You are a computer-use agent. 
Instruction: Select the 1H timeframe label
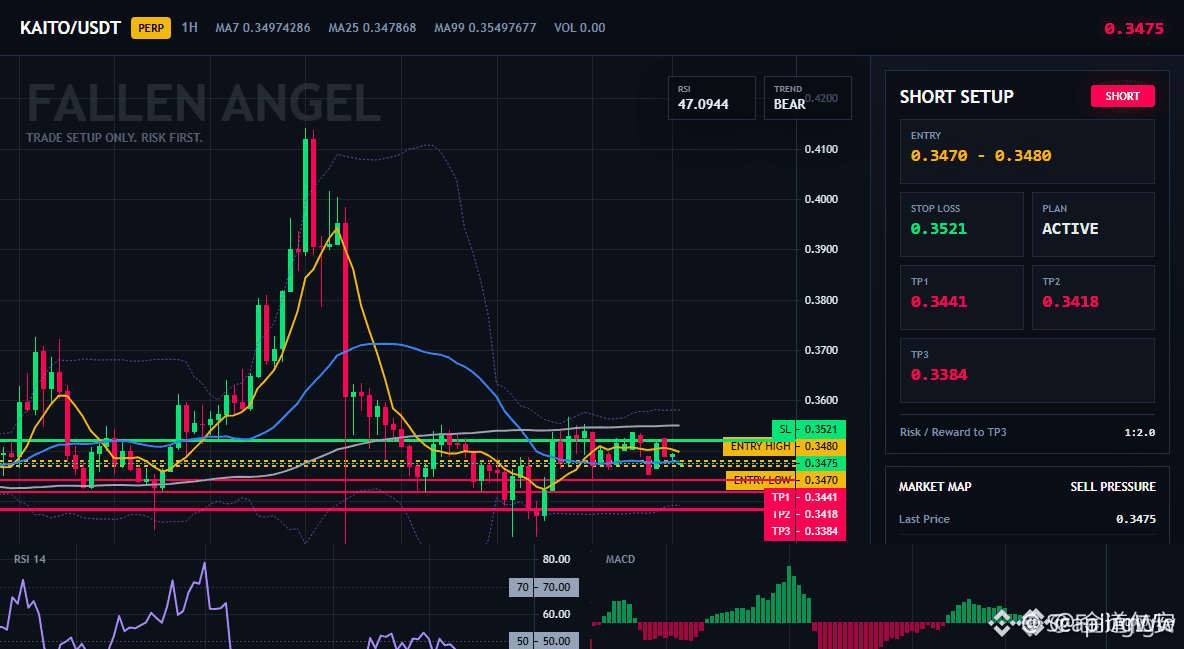click(190, 27)
